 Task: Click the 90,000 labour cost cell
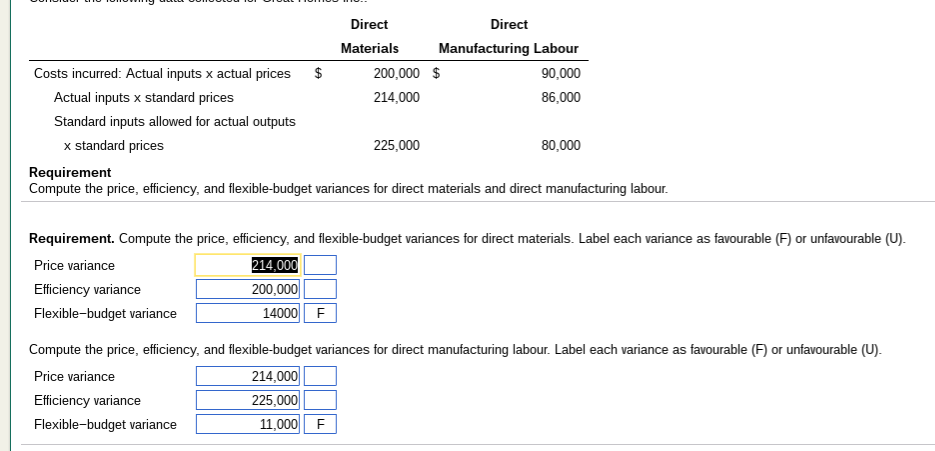pos(561,73)
